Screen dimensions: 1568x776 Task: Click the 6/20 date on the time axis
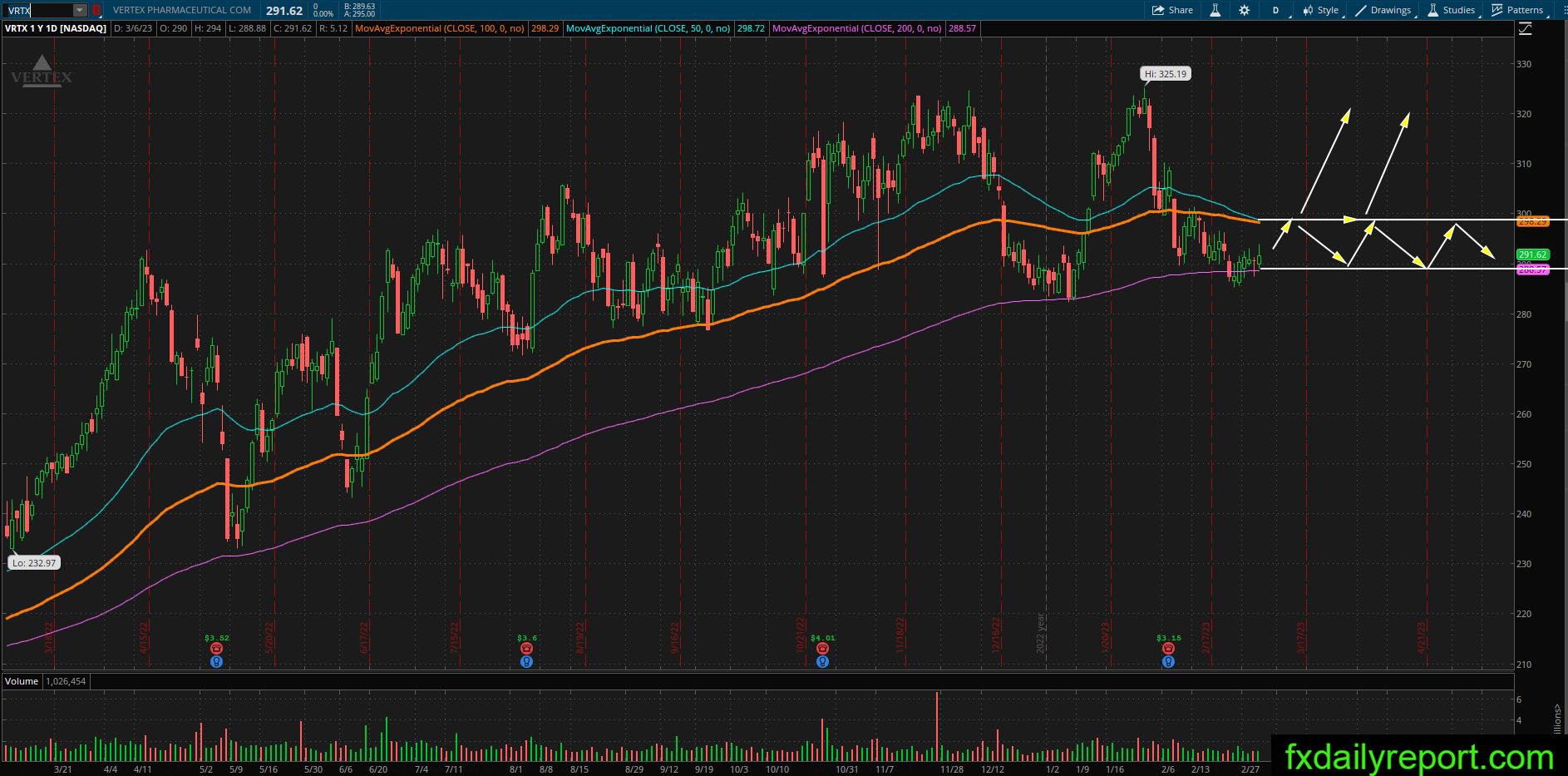click(x=378, y=769)
